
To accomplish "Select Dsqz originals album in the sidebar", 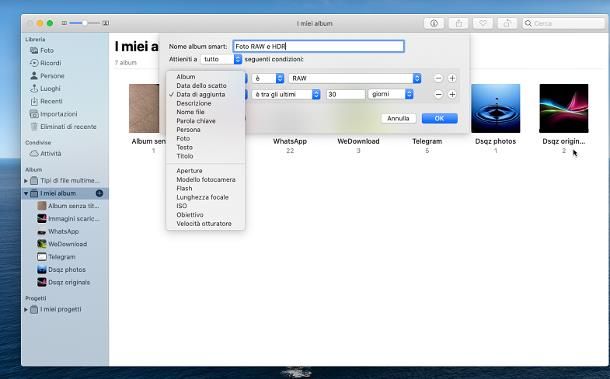I will [x=68, y=282].
